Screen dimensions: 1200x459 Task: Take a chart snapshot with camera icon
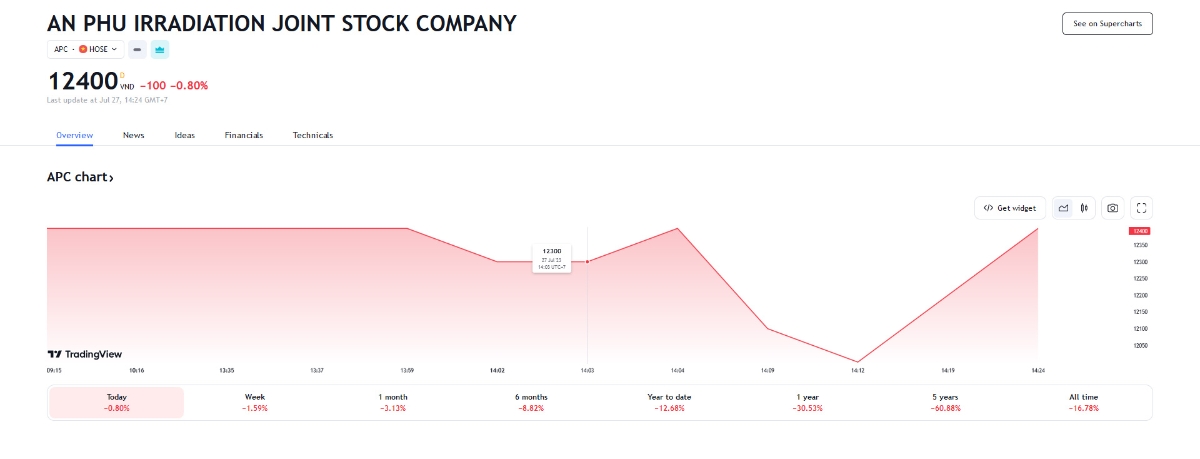[x=1112, y=208]
